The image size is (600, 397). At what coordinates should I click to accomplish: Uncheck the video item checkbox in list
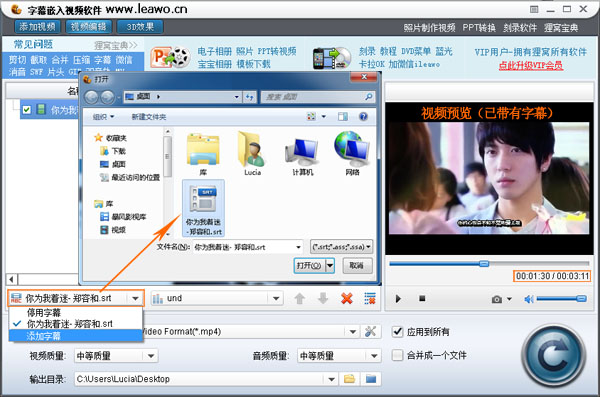[26, 110]
